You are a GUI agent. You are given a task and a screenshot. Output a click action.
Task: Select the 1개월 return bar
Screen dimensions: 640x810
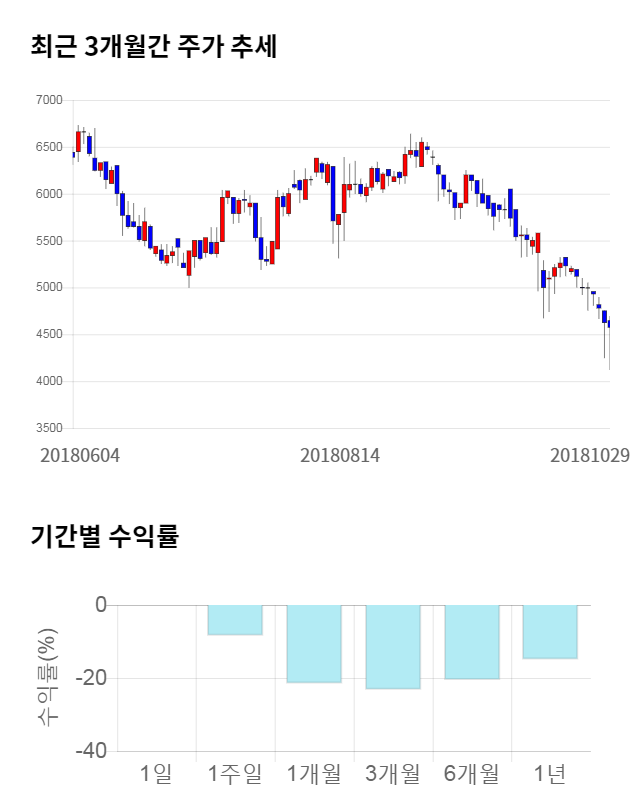pos(314,643)
